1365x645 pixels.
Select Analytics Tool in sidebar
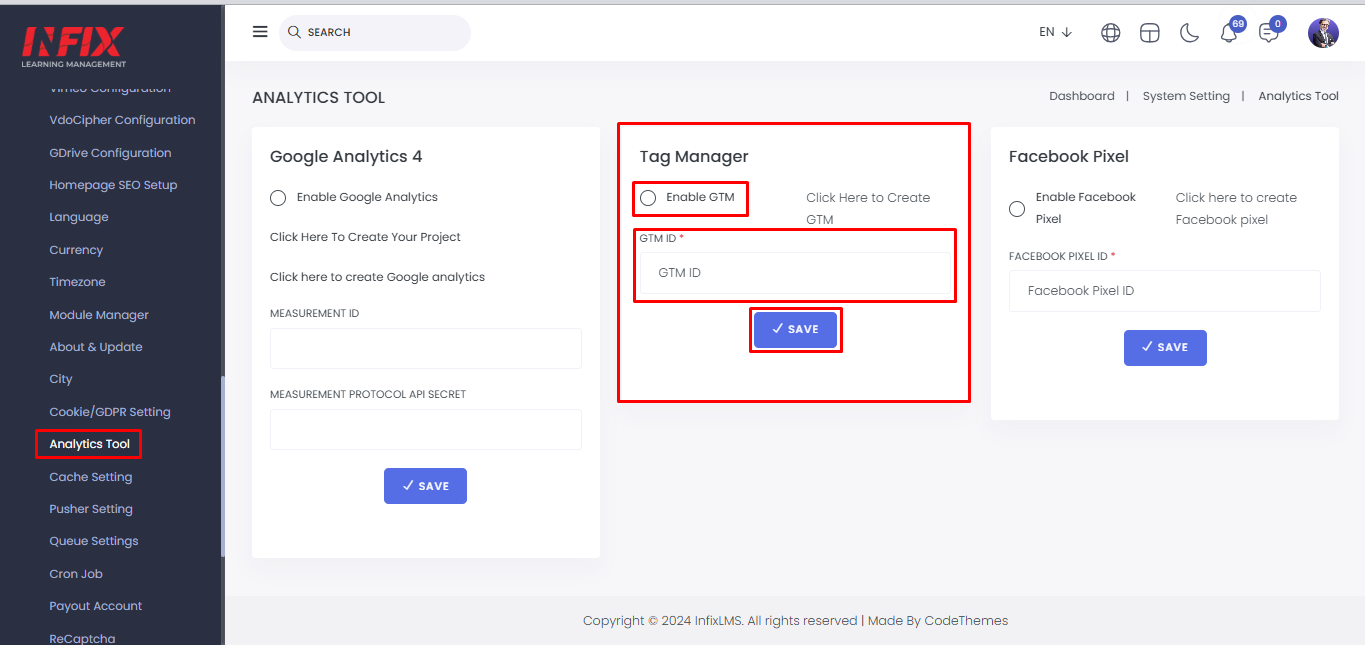tap(89, 444)
